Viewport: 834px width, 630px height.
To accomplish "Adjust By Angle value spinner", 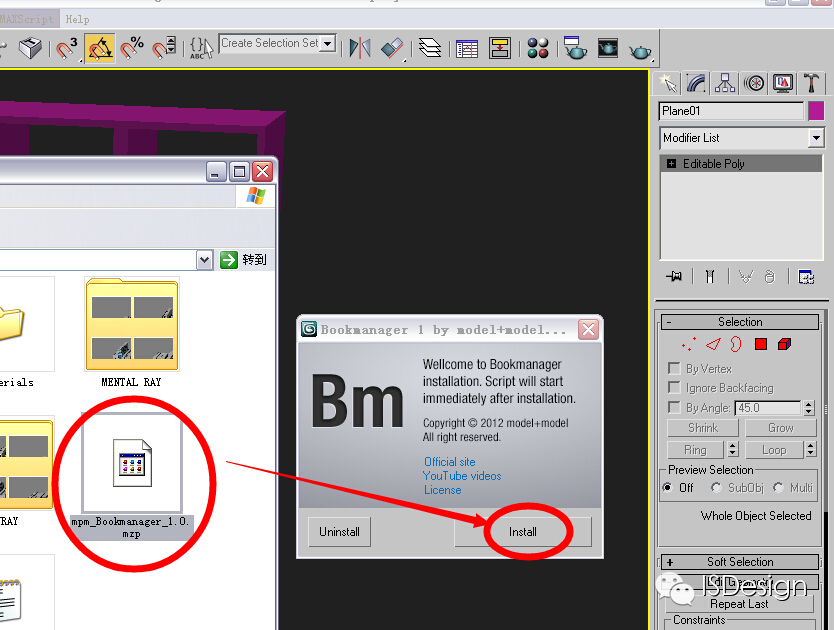I will pos(809,408).
